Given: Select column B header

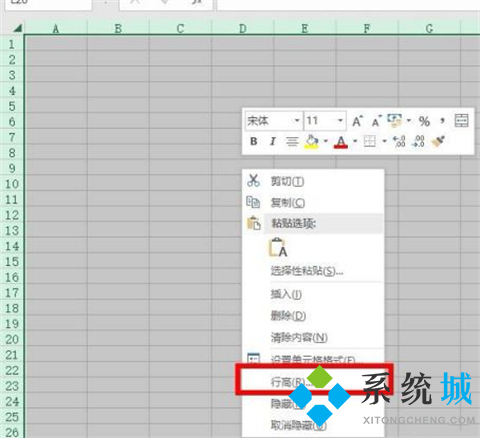Looking at the screenshot, I should tap(118, 29).
